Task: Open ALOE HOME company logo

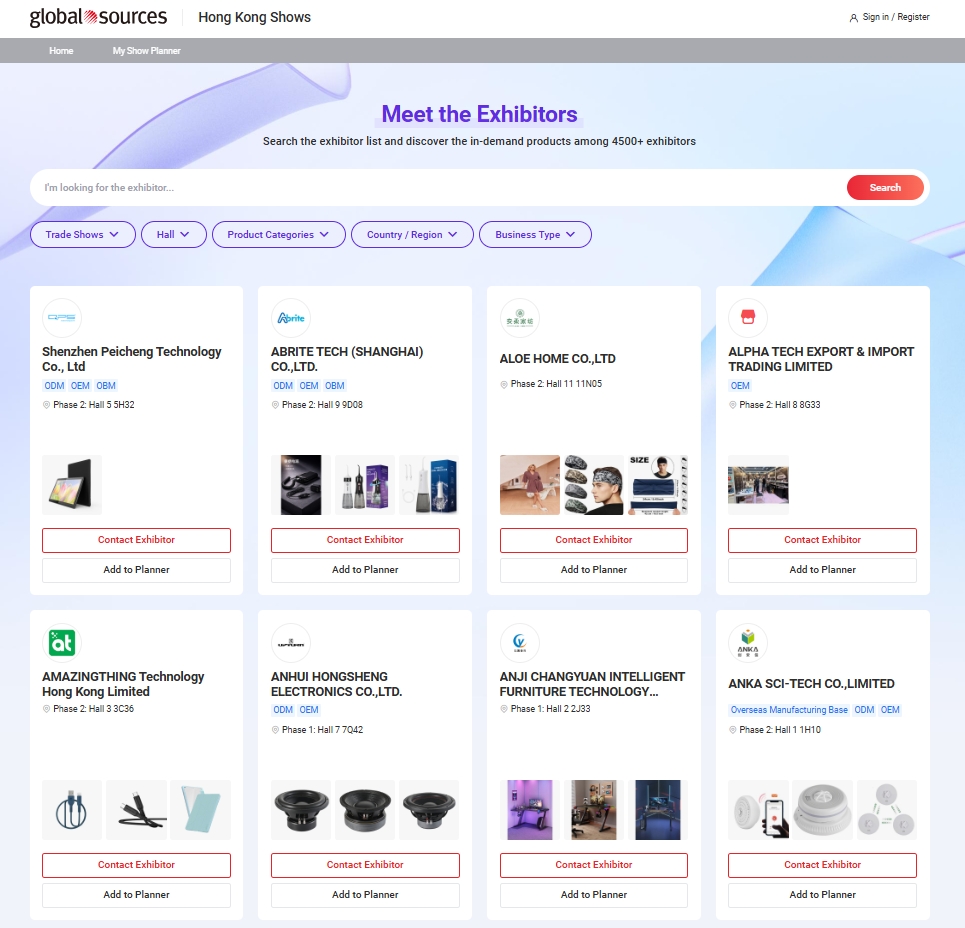Action: tap(519, 318)
